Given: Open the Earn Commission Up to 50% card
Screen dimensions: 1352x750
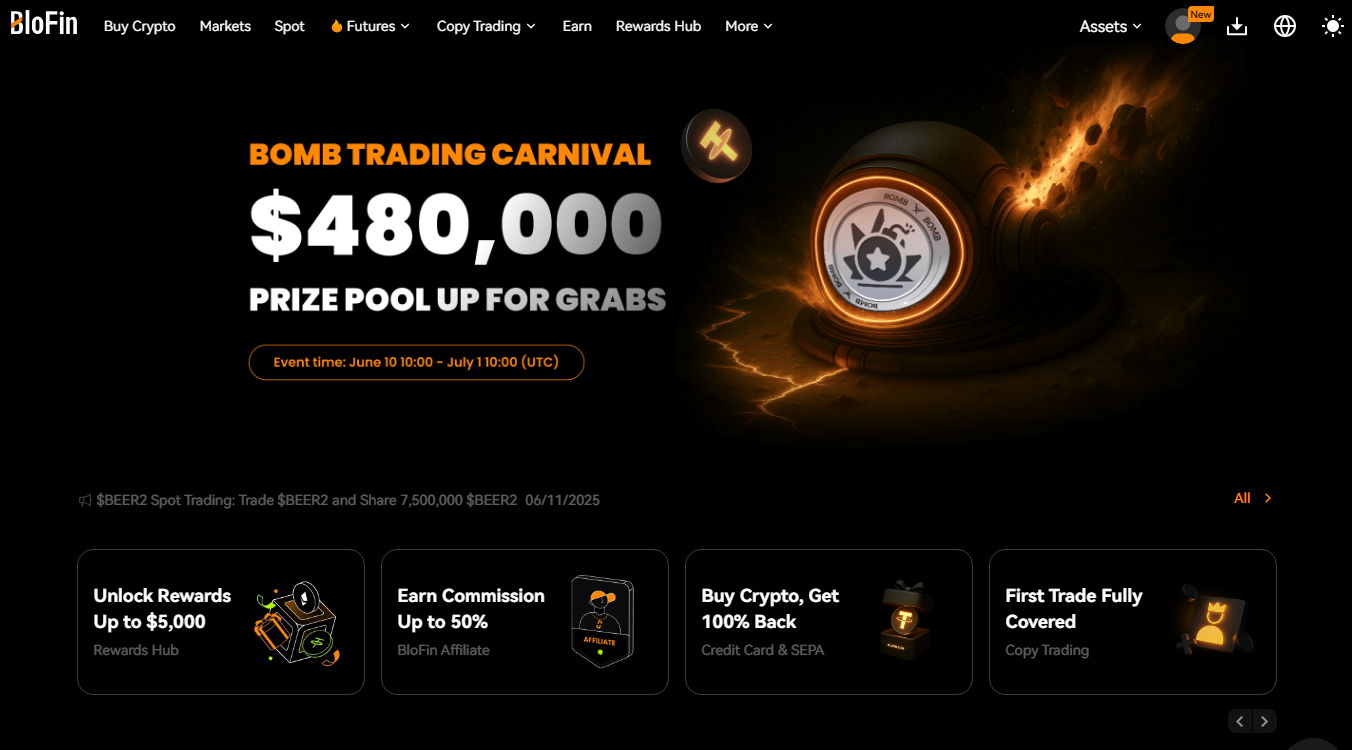Looking at the screenshot, I should 525,622.
